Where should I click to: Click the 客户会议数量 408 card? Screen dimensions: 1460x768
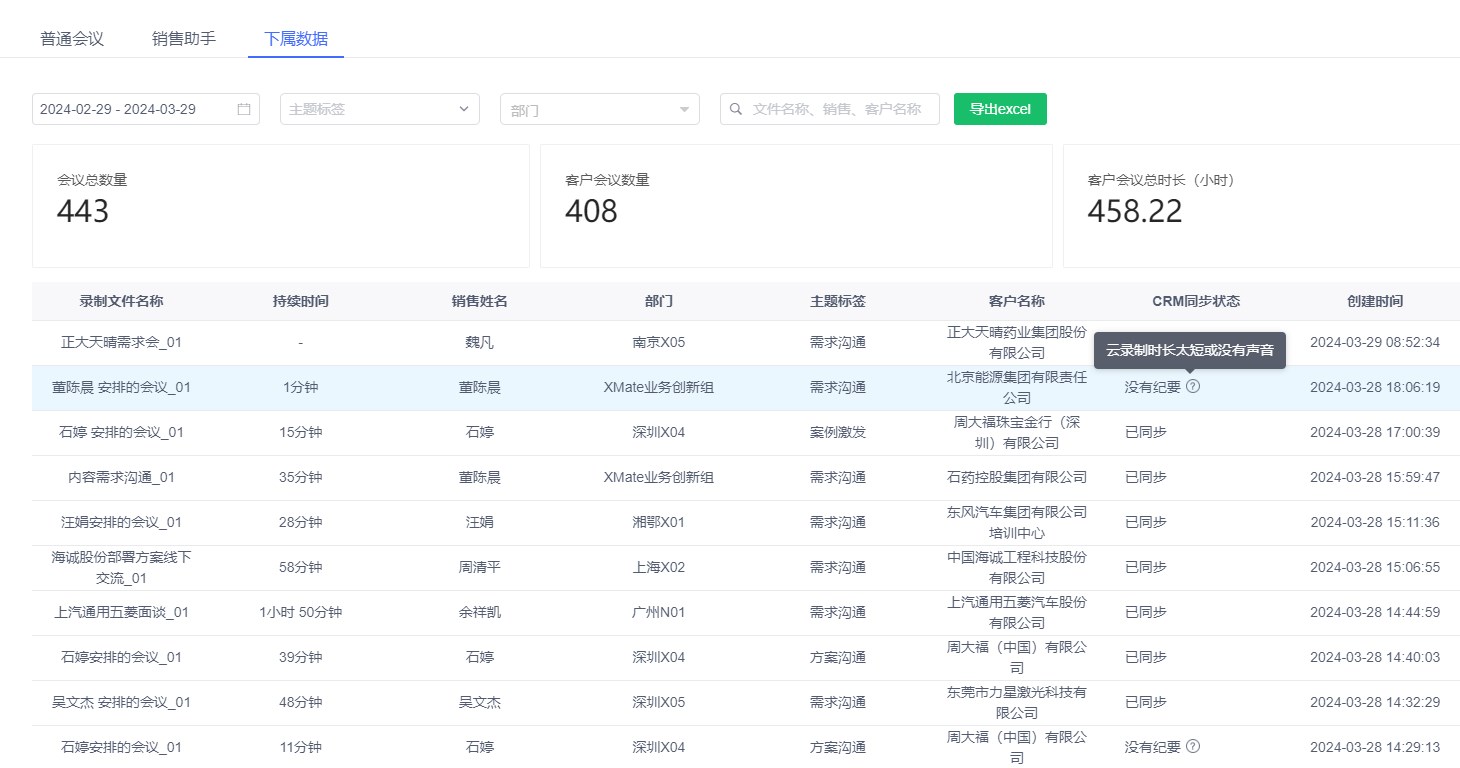coord(796,206)
